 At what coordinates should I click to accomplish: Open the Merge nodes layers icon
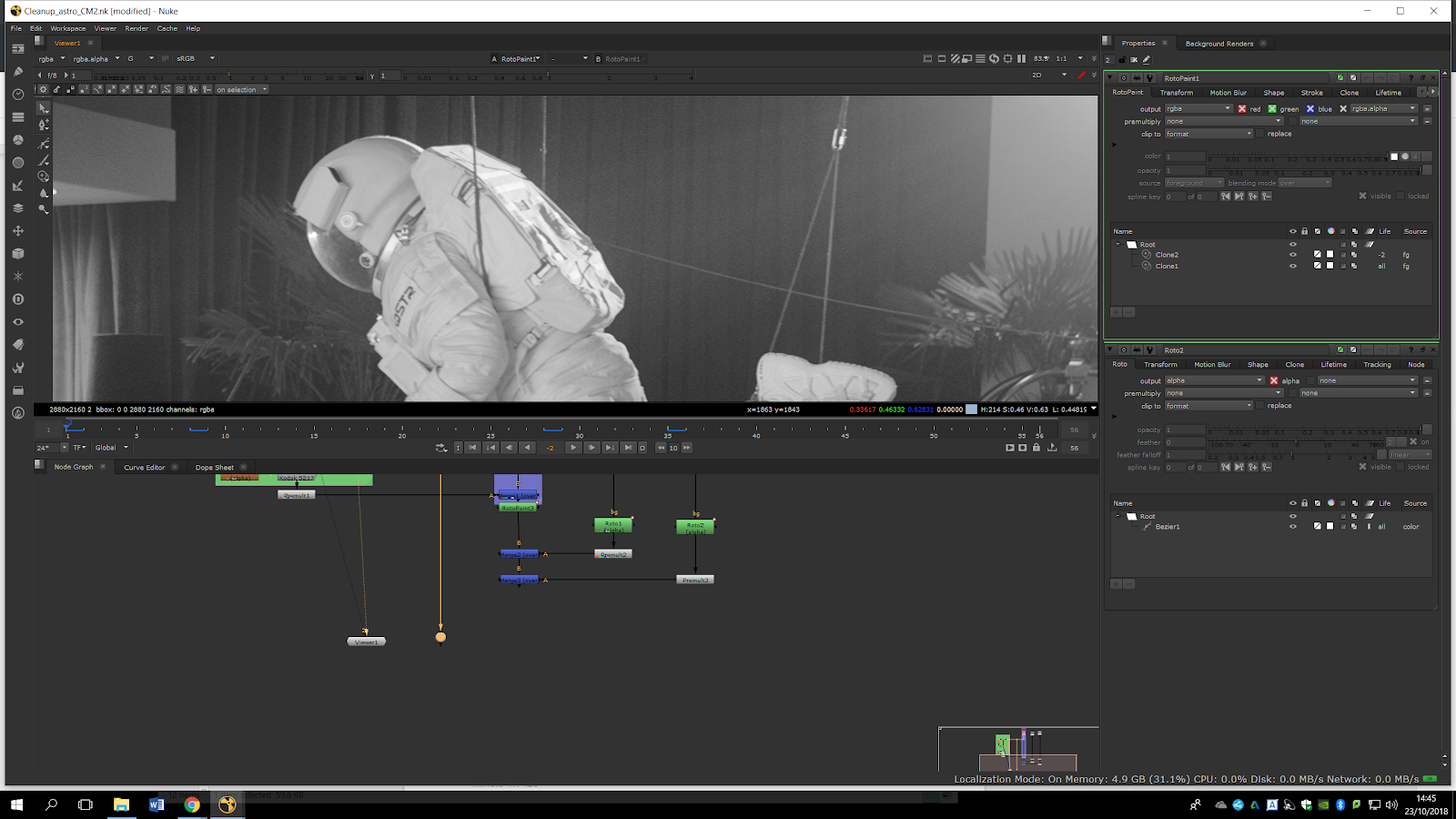tap(17, 208)
